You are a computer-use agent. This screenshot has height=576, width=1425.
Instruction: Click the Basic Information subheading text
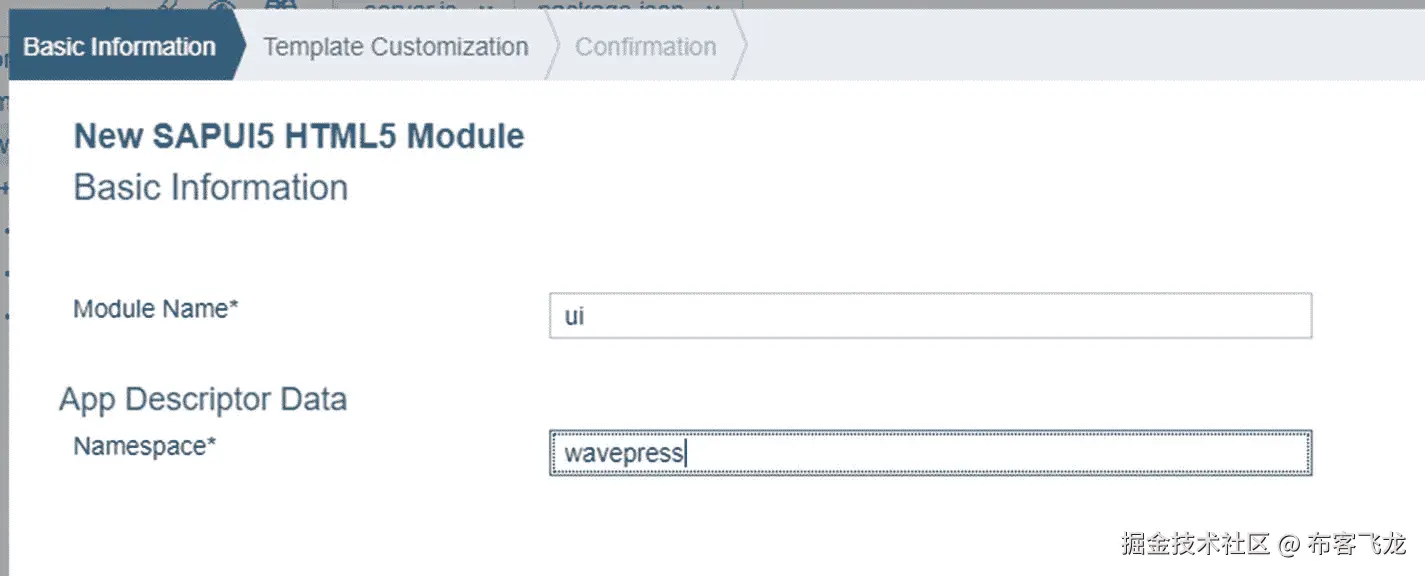click(211, 188)
